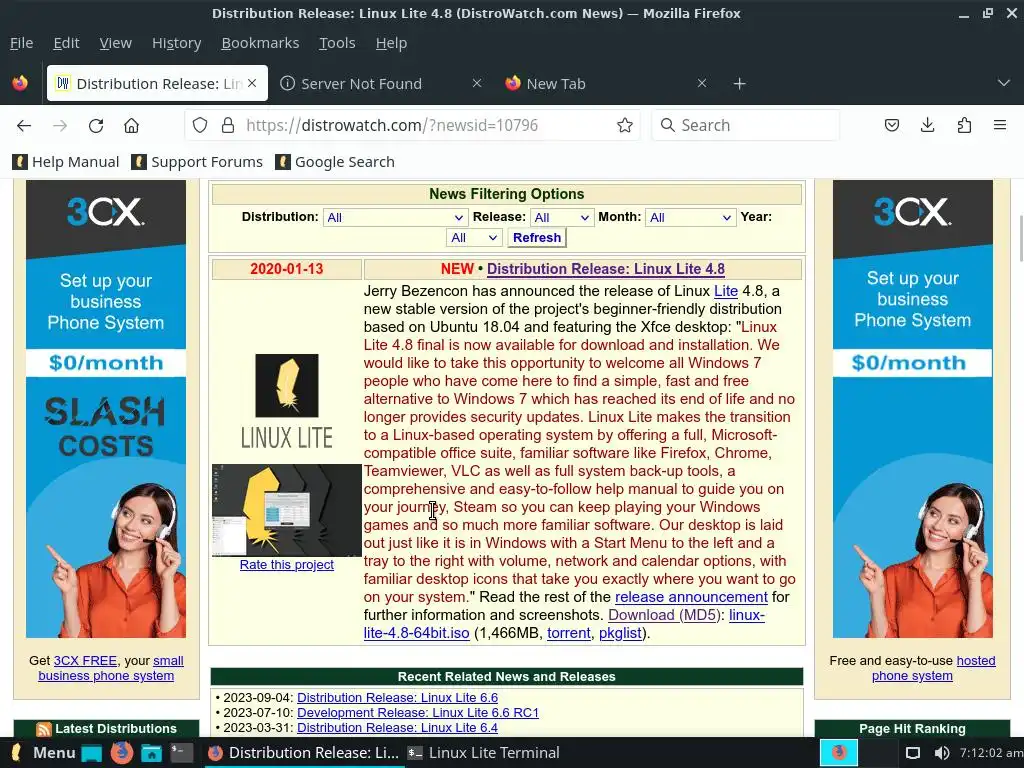
Task: Click the Search box in toolbar
Action: (746, 125)
